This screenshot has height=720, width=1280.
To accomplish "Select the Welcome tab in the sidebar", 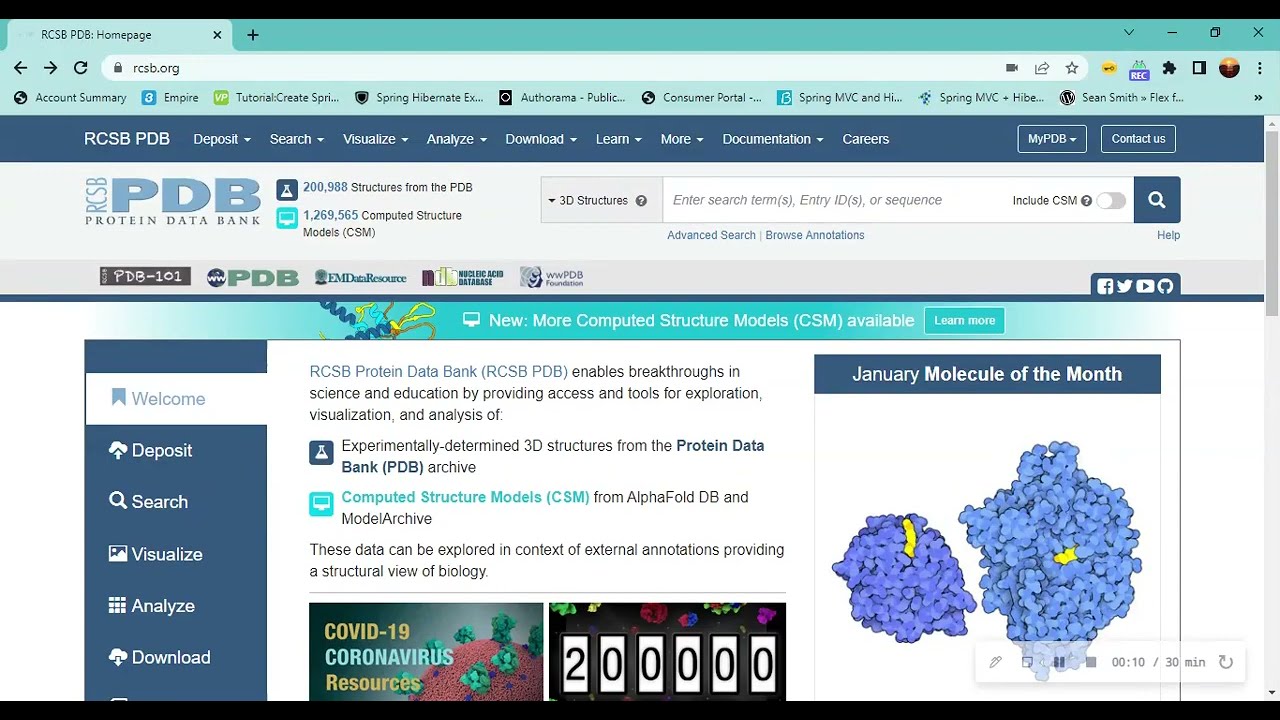I will click(x=176, y=399).
